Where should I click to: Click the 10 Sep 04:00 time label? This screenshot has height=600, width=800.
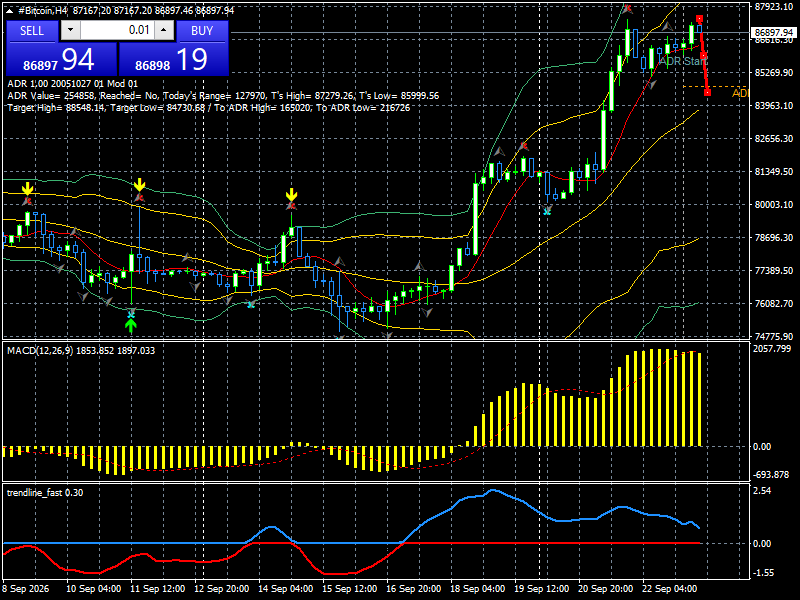[x=94, y=588]
